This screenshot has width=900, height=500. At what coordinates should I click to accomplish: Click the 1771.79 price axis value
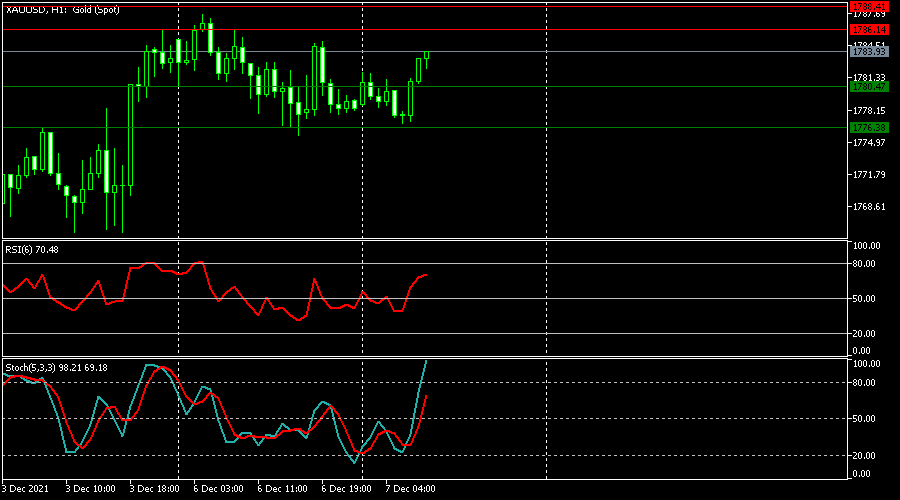tap(869, 175)
